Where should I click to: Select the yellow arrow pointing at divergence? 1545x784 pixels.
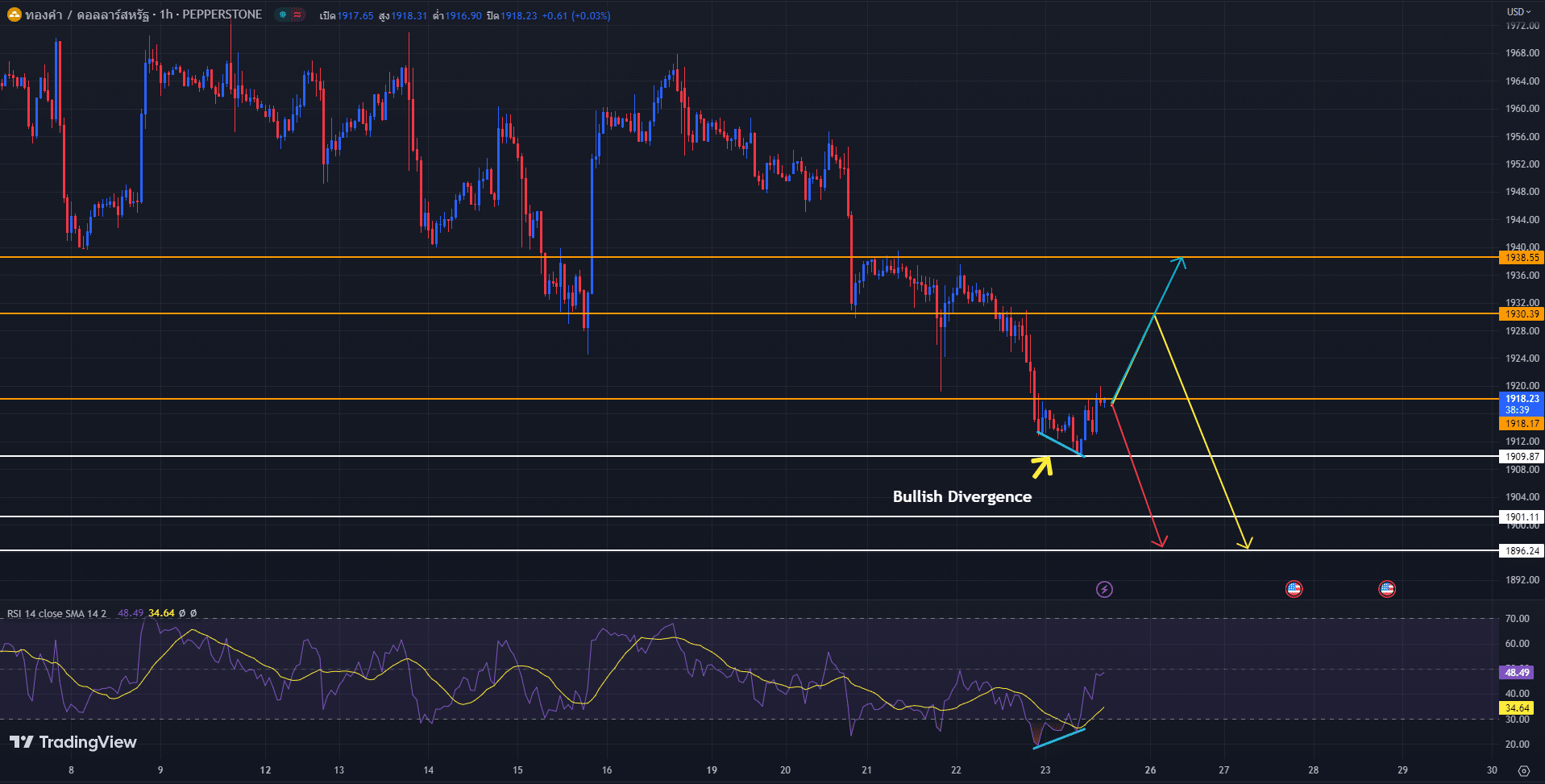coord(1042,467)
